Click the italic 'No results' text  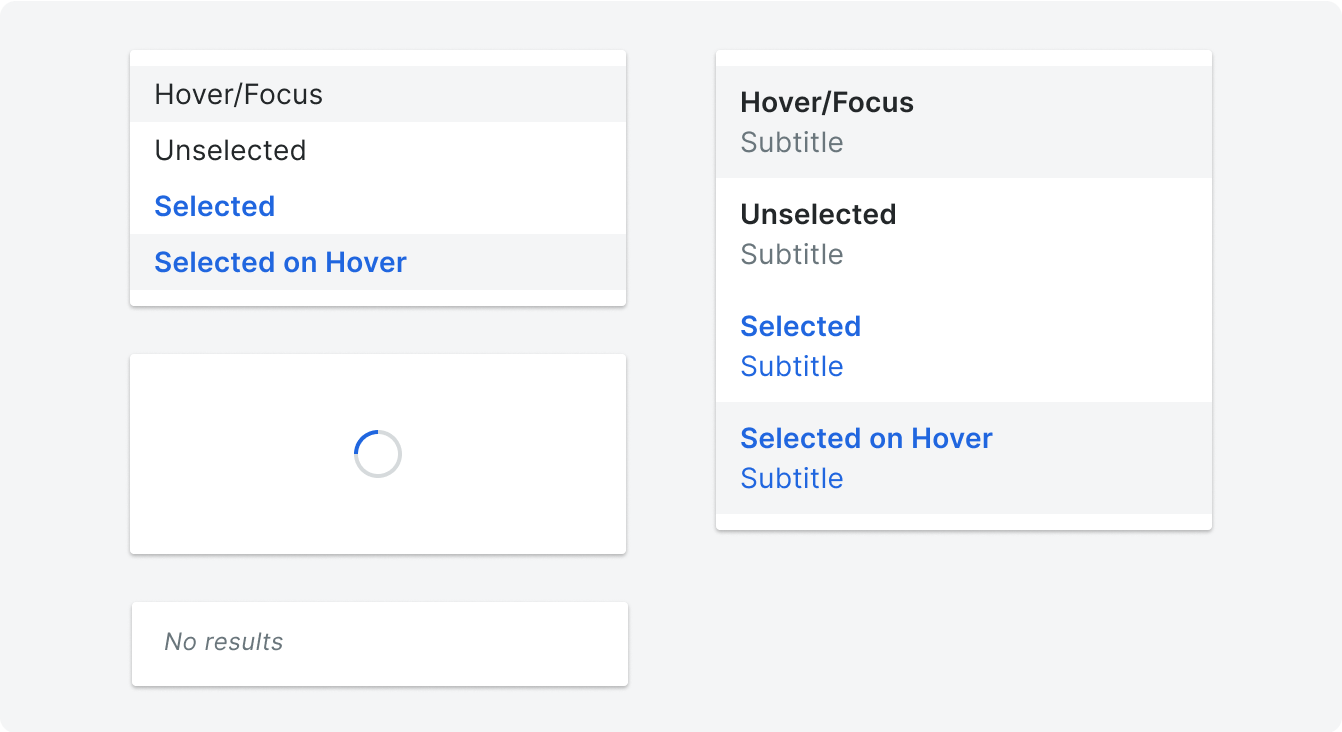pos(224,642)
